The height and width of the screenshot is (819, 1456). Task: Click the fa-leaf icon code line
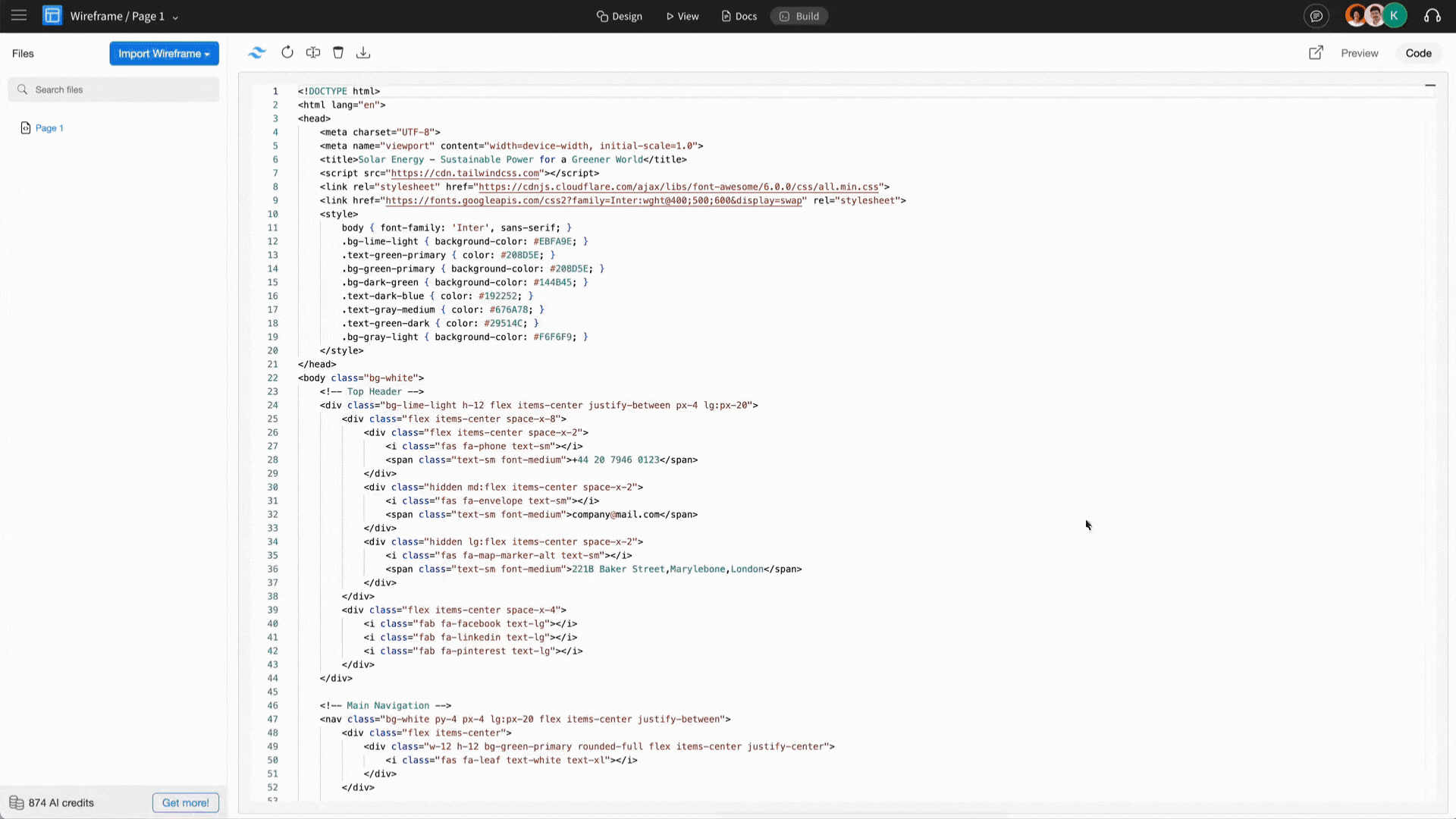(511, 760)
